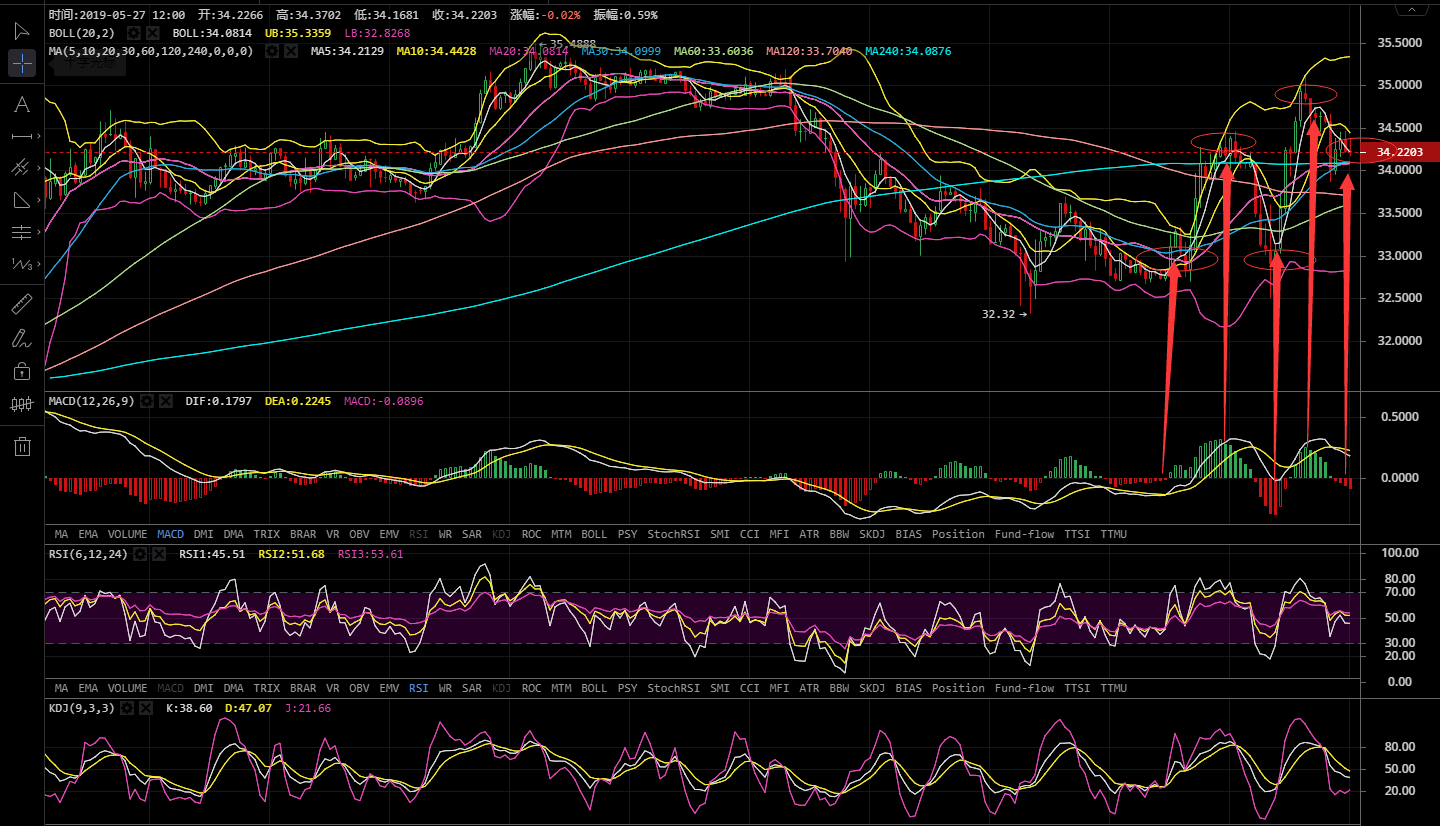Screen dimensions: 1440x826
Task: Switch RSI pane to SAR indicator
Action: (x=472, y=688)
